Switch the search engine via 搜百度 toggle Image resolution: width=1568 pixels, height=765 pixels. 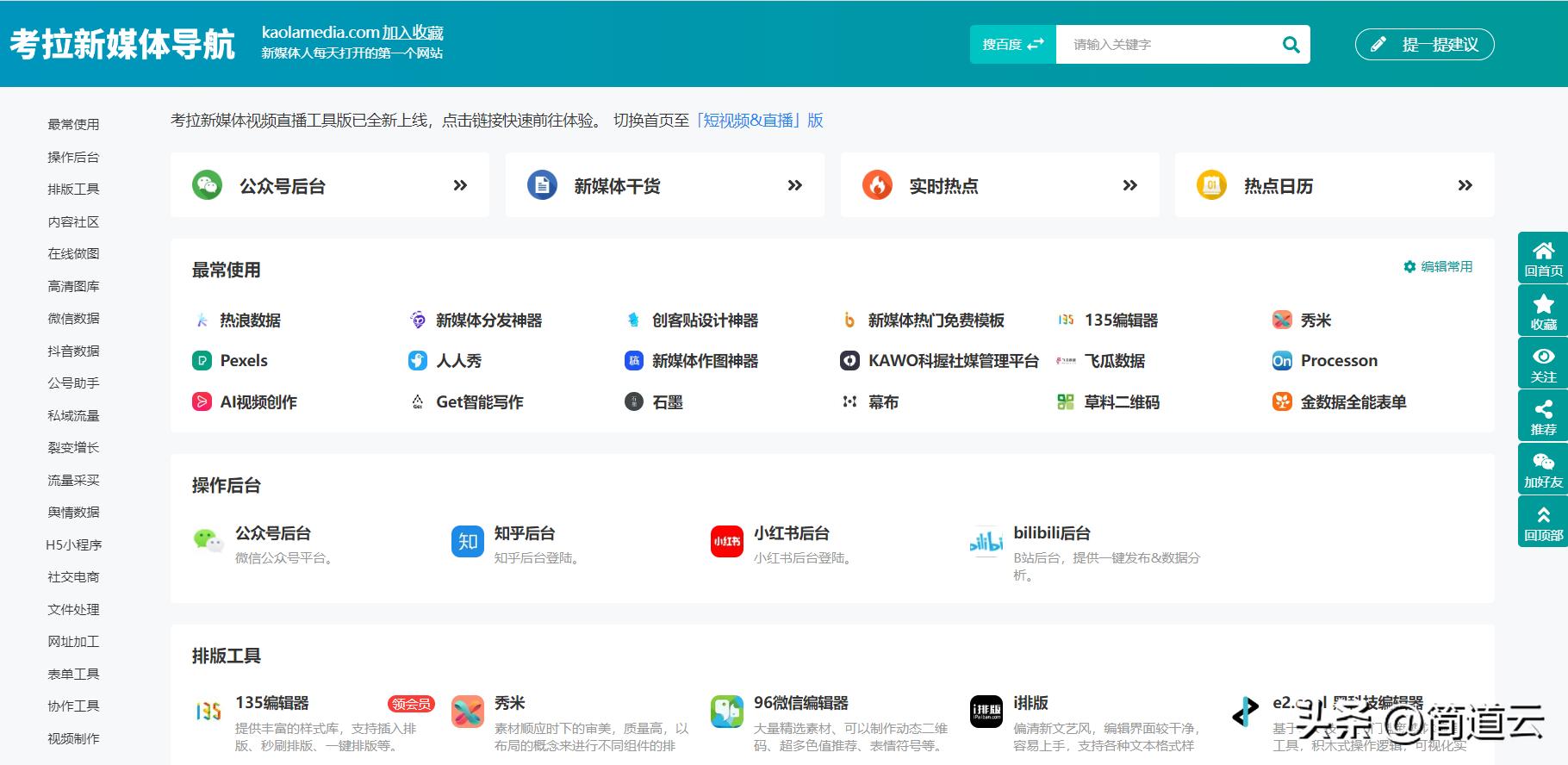(1013, 45)
